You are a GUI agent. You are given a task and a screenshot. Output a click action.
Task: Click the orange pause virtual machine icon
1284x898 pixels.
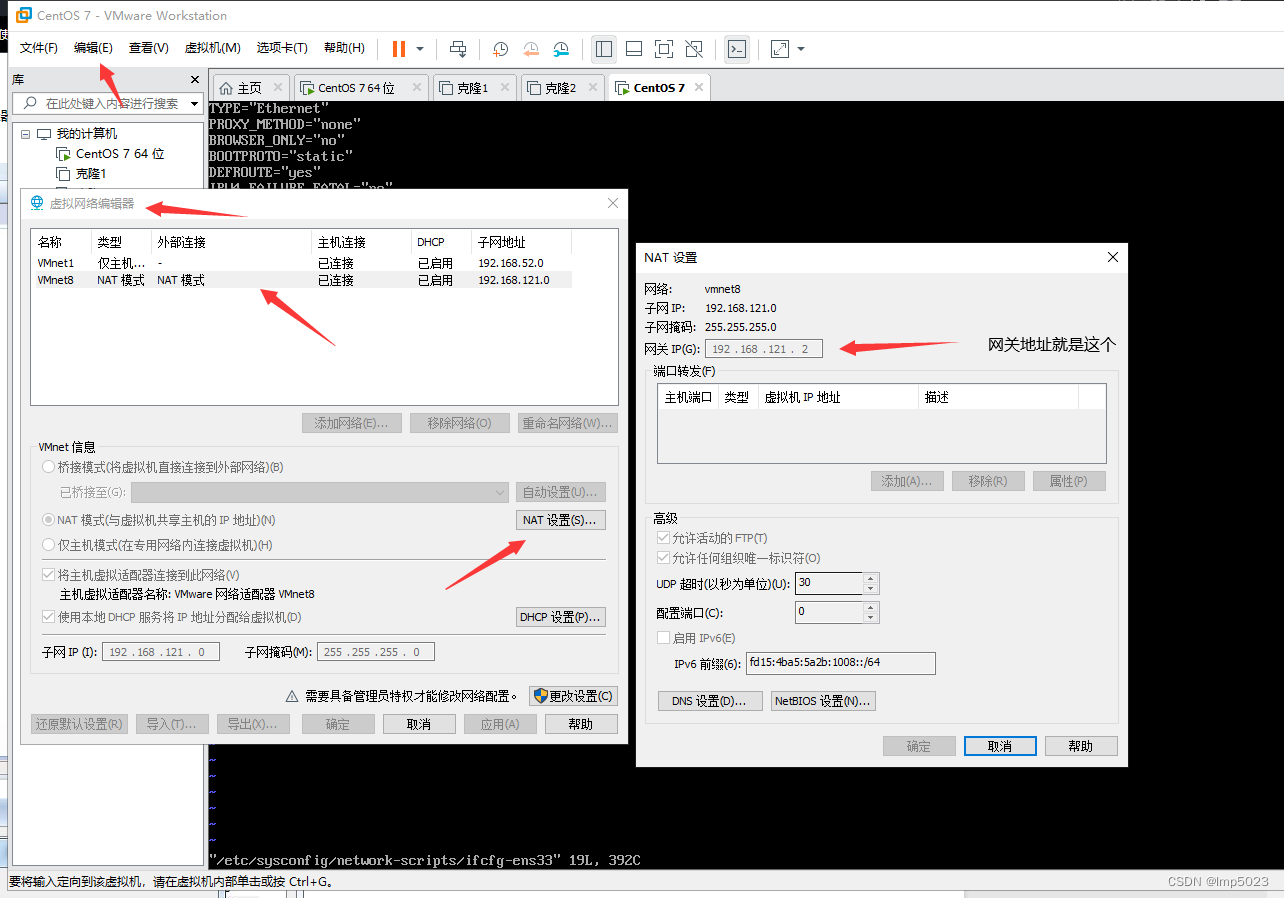[399, 48]
